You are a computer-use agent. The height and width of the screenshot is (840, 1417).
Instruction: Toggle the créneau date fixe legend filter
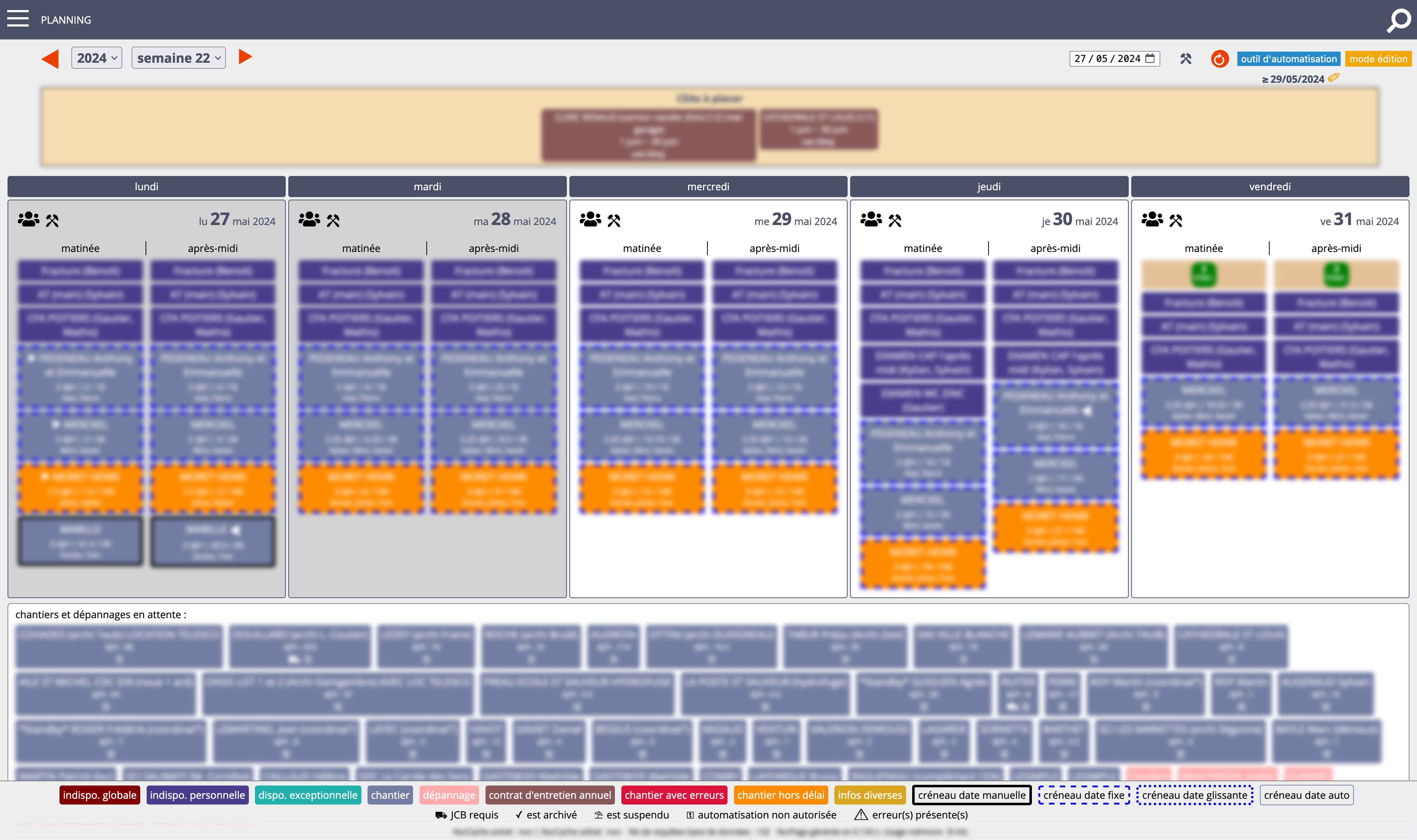coord(1084,795)
